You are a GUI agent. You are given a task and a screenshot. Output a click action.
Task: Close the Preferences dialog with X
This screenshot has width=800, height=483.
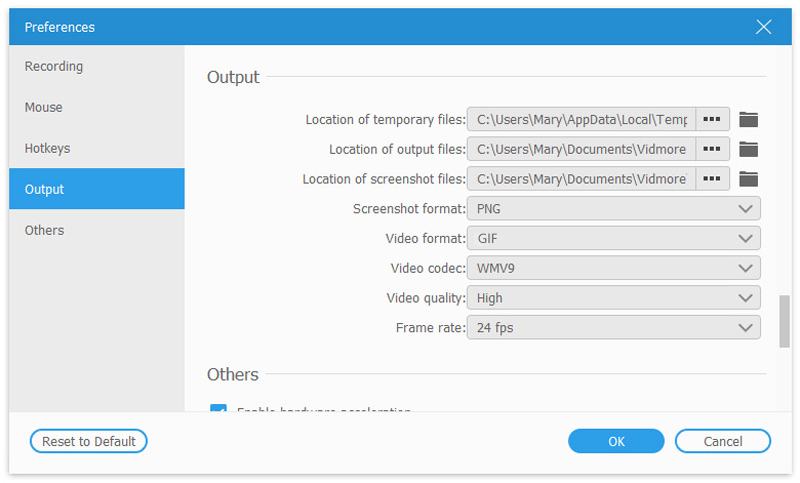(x=764, y=27)
